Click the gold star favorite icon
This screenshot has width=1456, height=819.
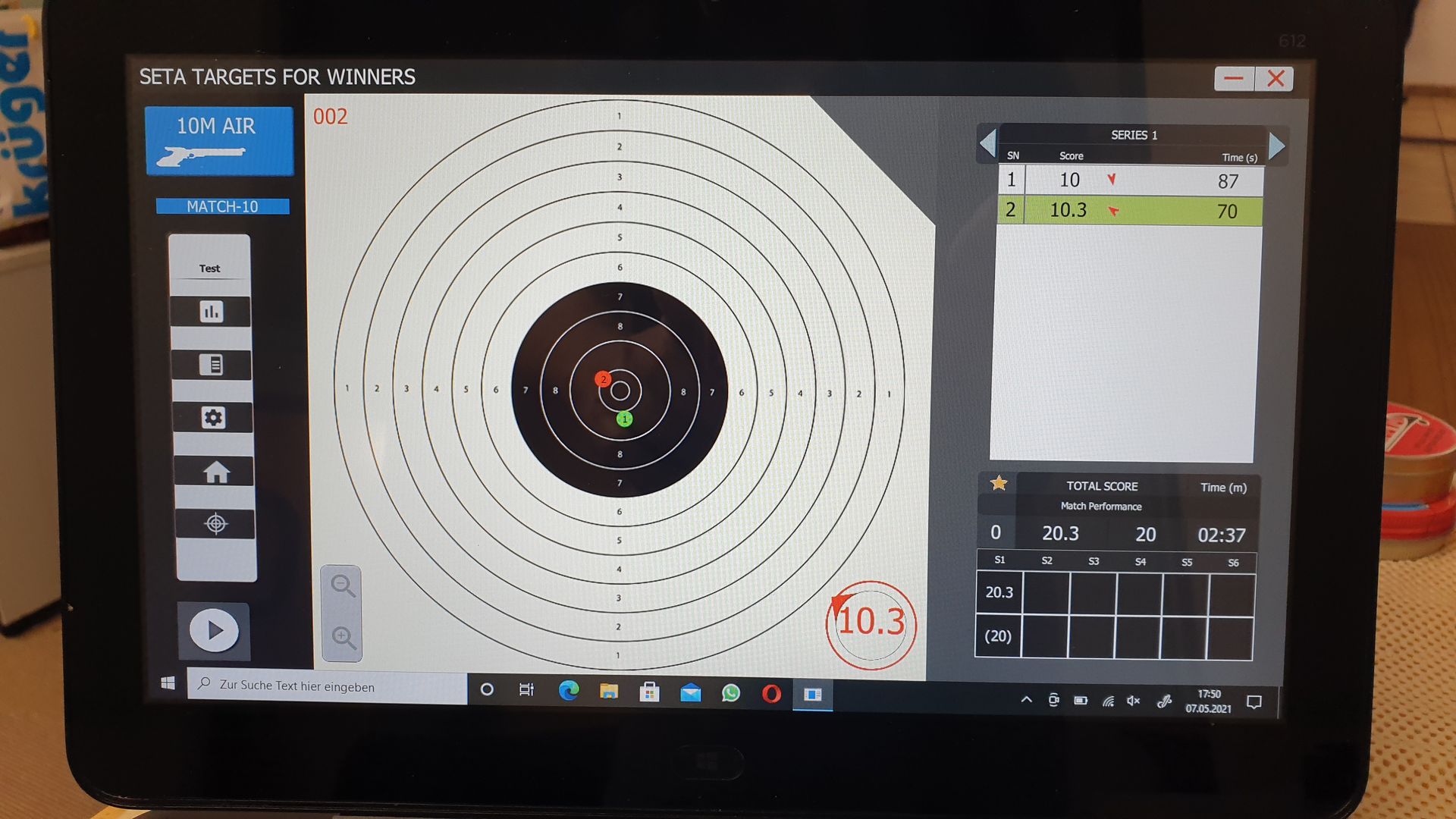pyautogui.click(x=999, y=484)
